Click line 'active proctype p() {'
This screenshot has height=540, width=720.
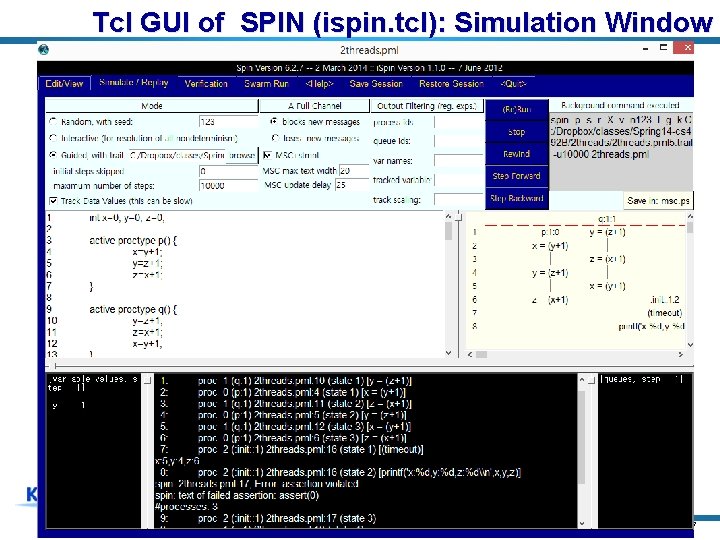(x=133, y=240)
